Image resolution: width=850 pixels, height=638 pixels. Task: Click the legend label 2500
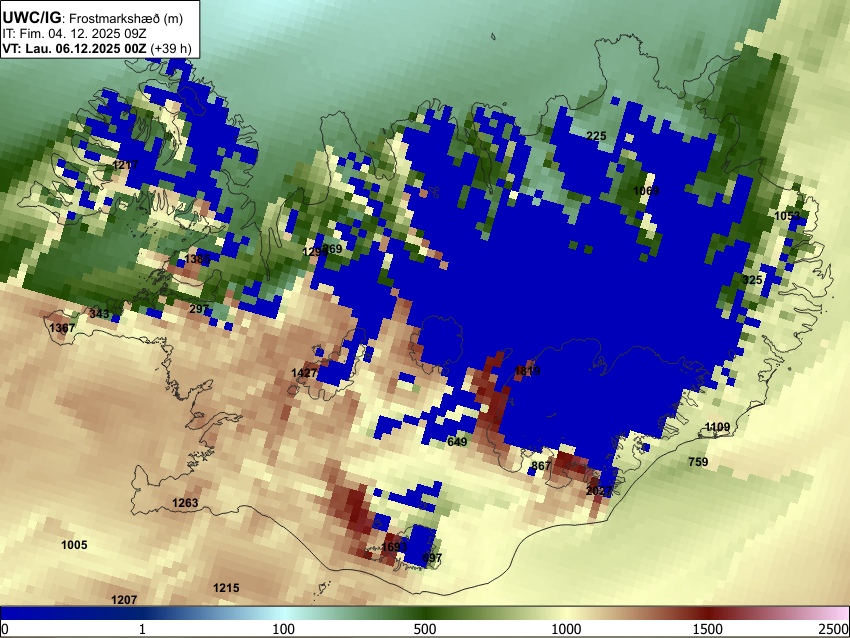[835, 629]
